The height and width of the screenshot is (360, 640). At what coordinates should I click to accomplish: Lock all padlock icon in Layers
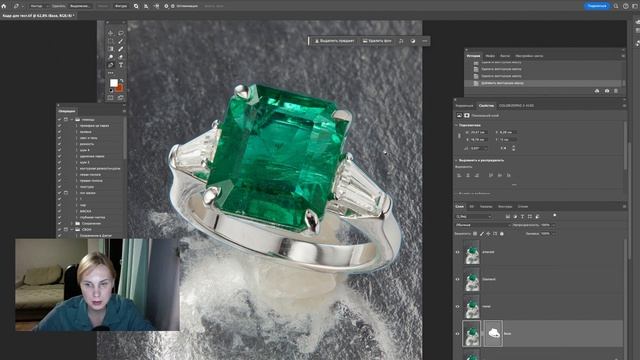tap(502, 234)
